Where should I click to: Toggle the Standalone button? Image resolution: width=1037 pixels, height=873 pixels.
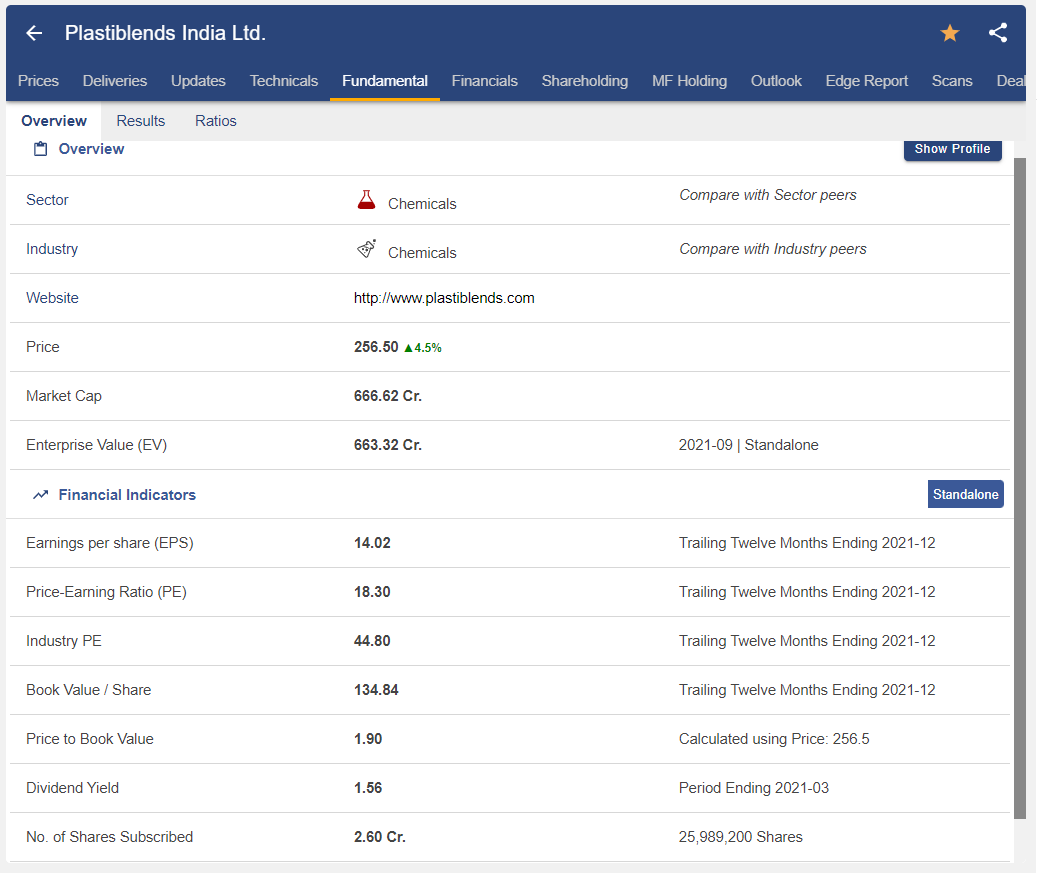click(966, 494)
